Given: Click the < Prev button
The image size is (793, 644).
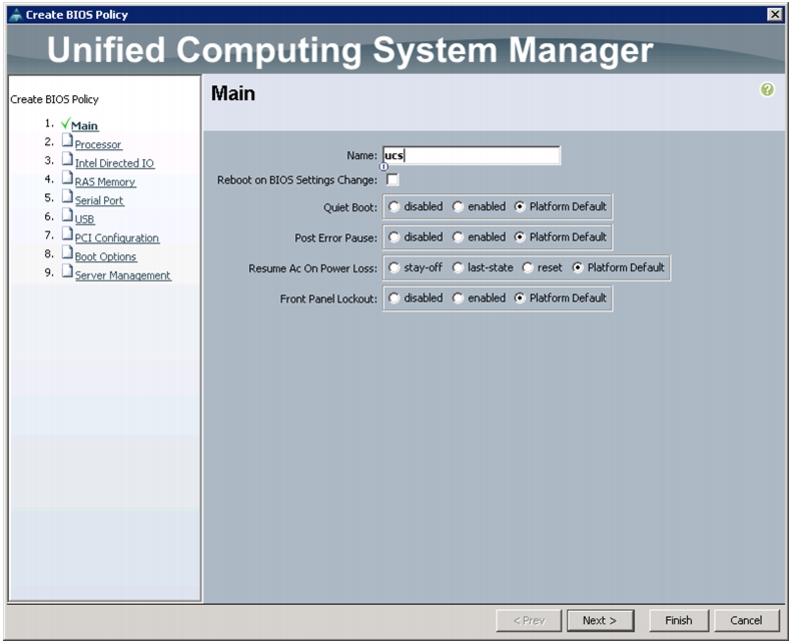Looking at the screenshot, I should (x=529, y=620).
